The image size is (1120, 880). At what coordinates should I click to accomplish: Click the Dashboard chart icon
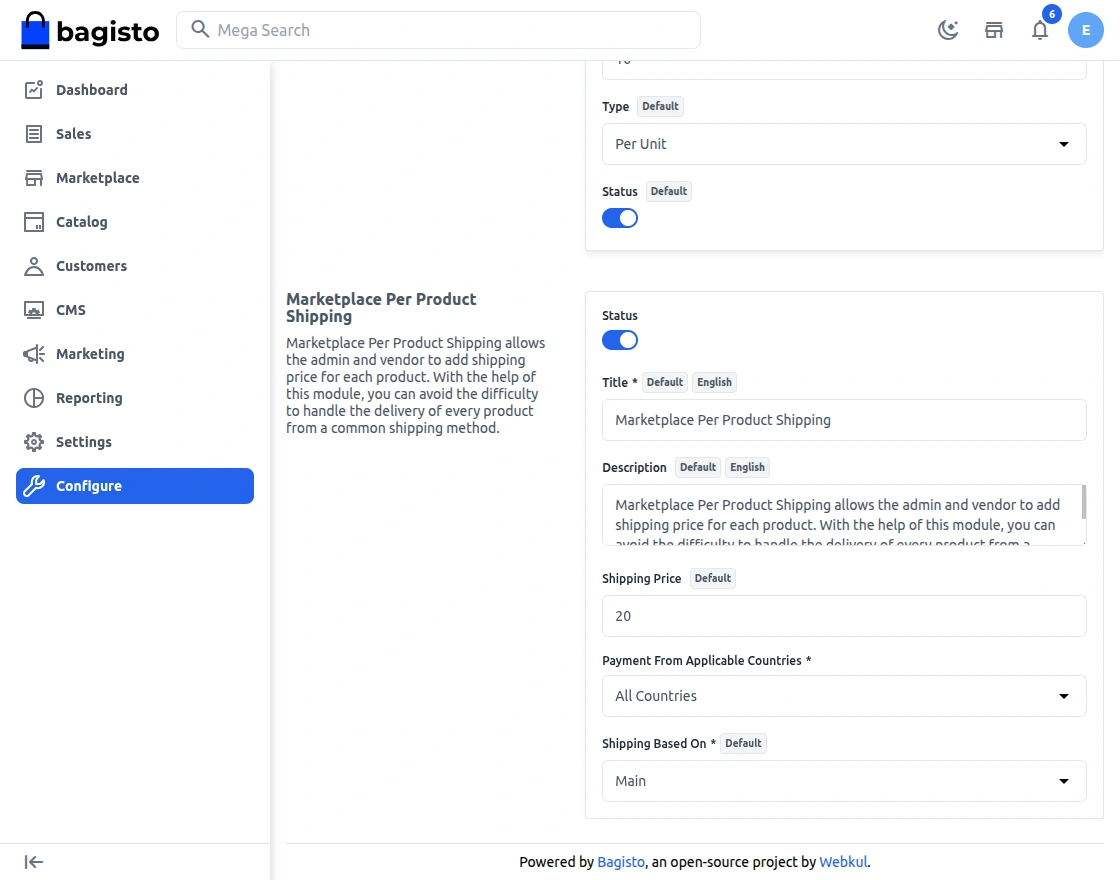(x=34, y=90)
